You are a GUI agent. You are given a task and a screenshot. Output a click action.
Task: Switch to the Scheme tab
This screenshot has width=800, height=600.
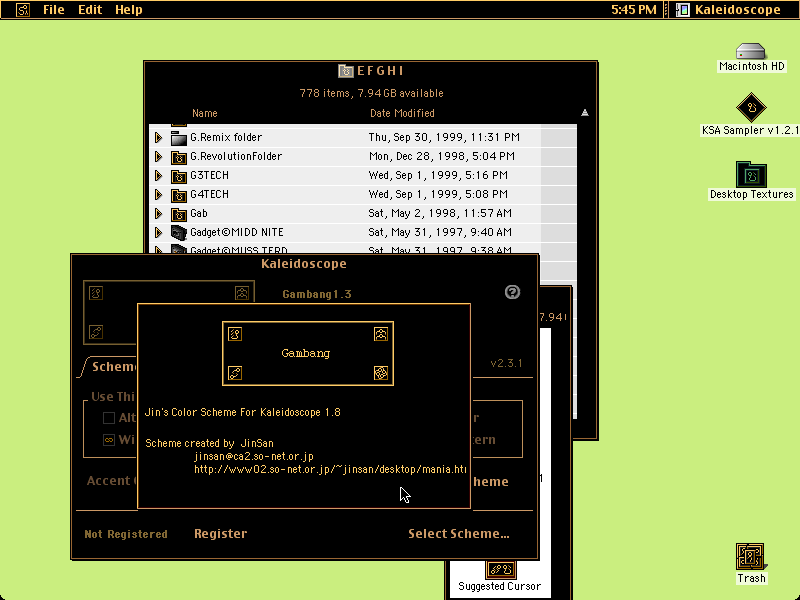click(x=113, y=367)
